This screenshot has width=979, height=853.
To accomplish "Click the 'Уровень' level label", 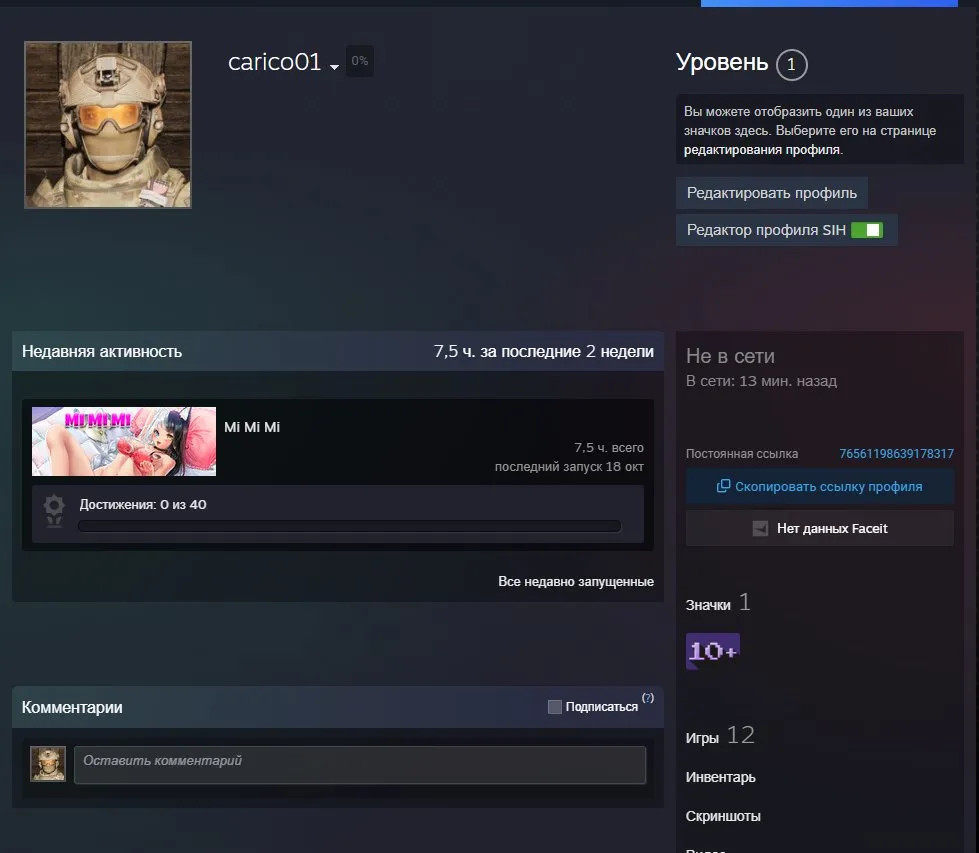I will pyautogui.click(x=722, y=62).
